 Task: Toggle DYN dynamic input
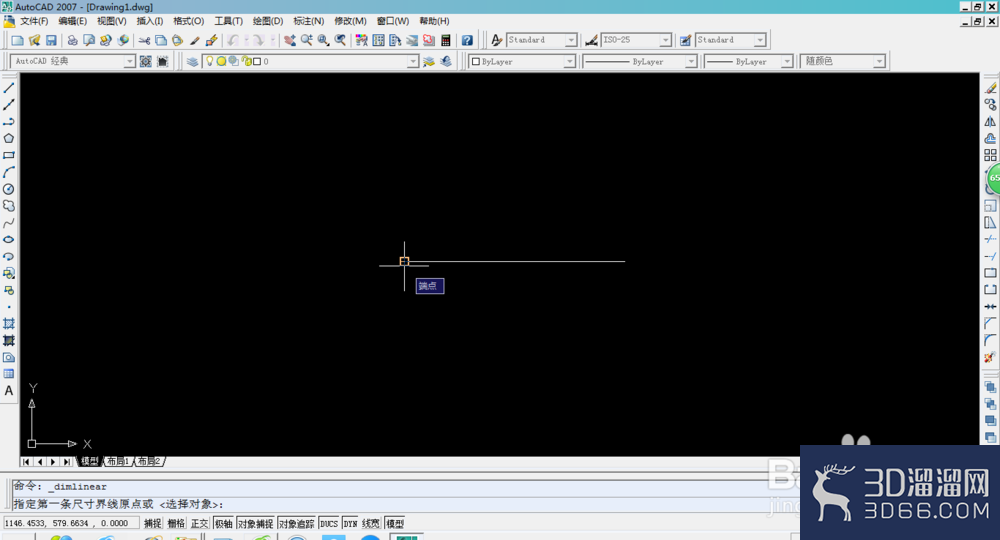pyautogui.click(x=350, y=523)
